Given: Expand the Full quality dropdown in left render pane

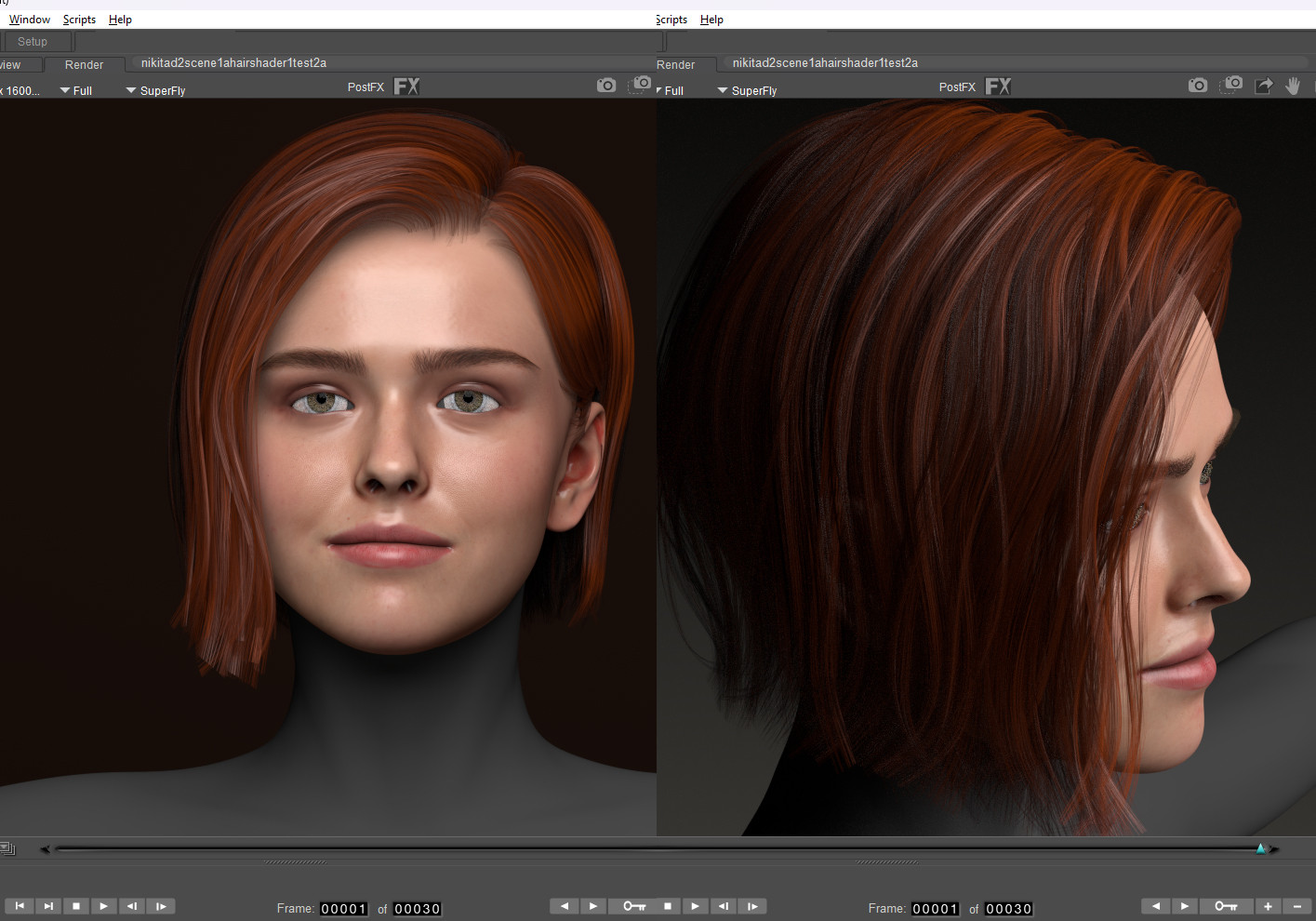Looking at the screenshot, I should pyautogui.click(x=76, y=91).
